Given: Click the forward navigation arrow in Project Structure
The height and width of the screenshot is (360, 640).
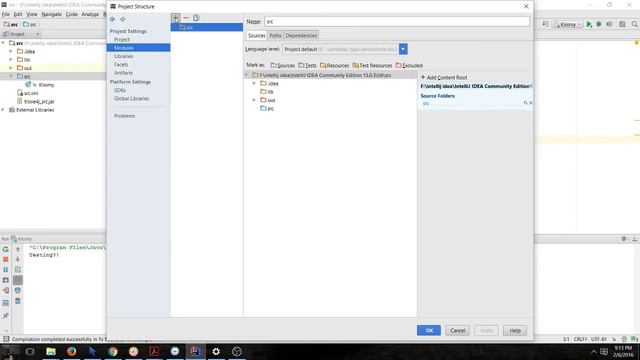Looking at the screenshot, I should pos(122,19).
